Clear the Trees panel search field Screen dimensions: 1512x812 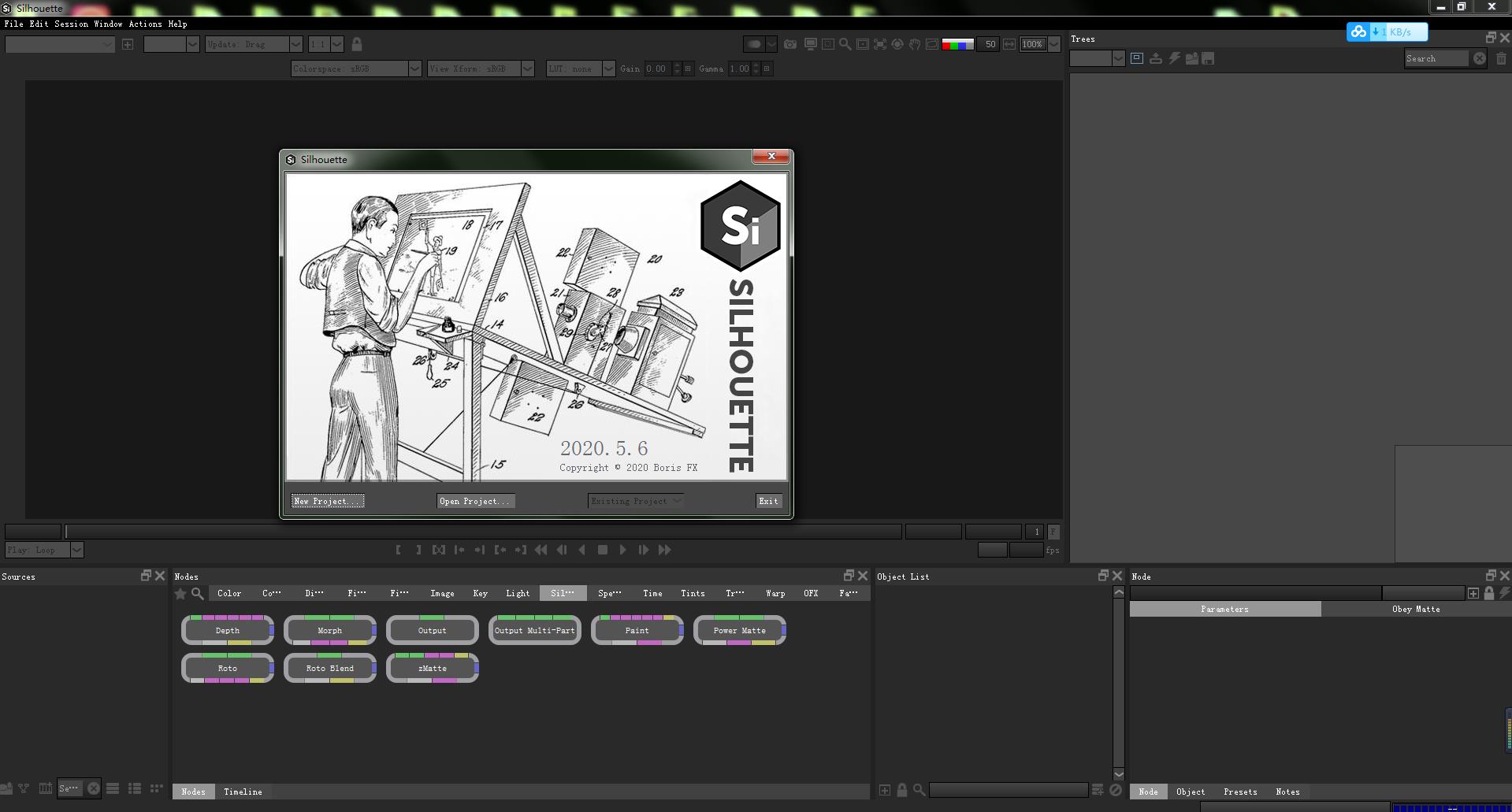click(1479, 58)
